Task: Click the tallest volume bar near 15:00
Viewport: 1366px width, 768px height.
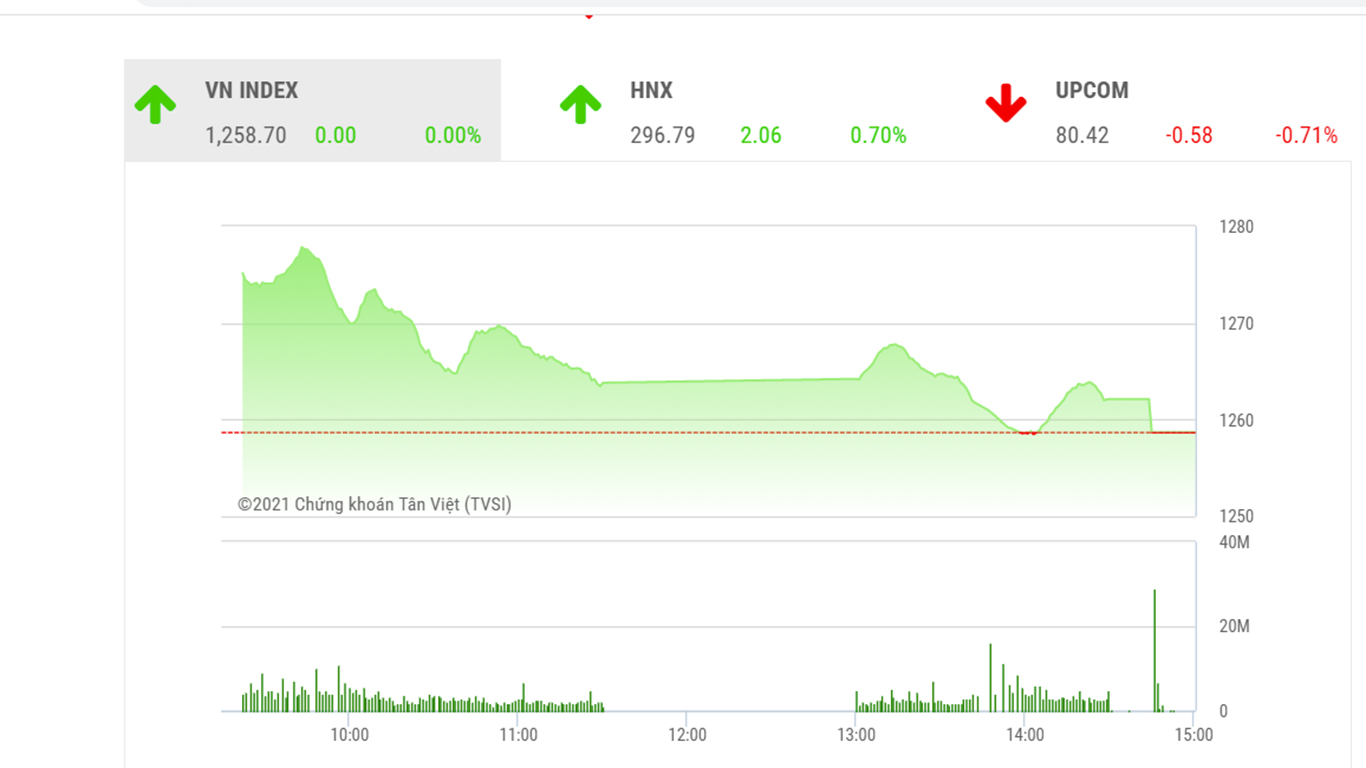Action: tap(1154, 650)
